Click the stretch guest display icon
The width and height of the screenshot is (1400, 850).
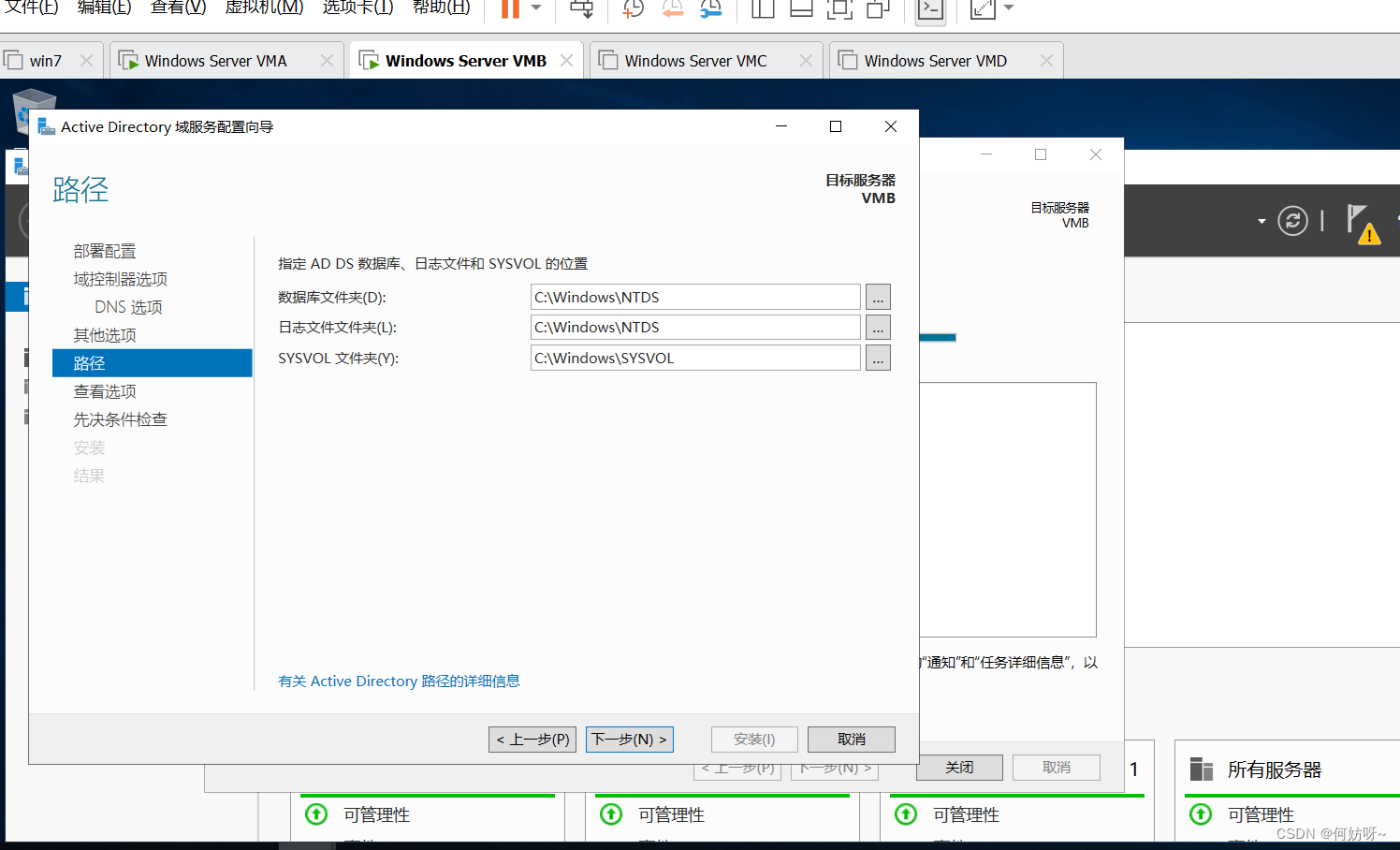click(983, 8)
